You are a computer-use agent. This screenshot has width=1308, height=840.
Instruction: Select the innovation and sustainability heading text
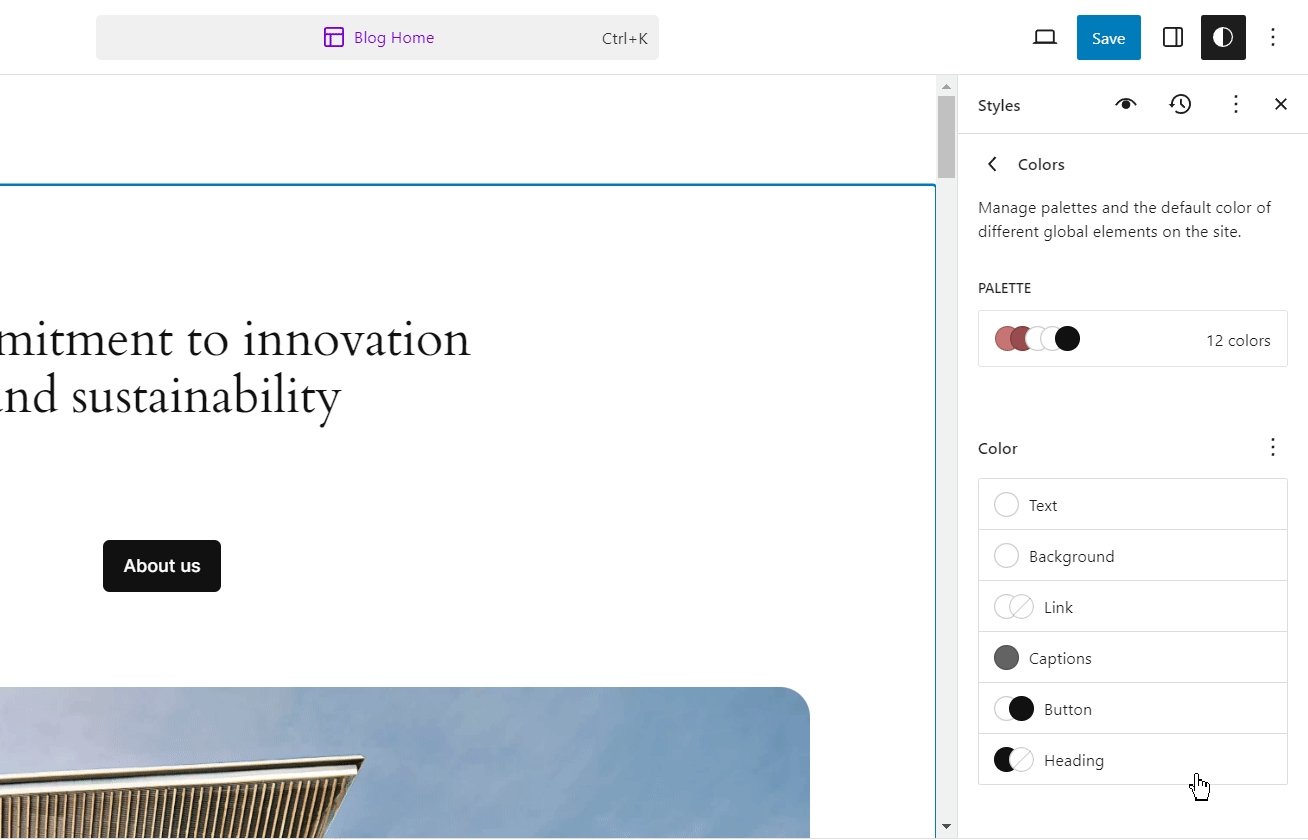pyautogui.click(x=235, y=368)
